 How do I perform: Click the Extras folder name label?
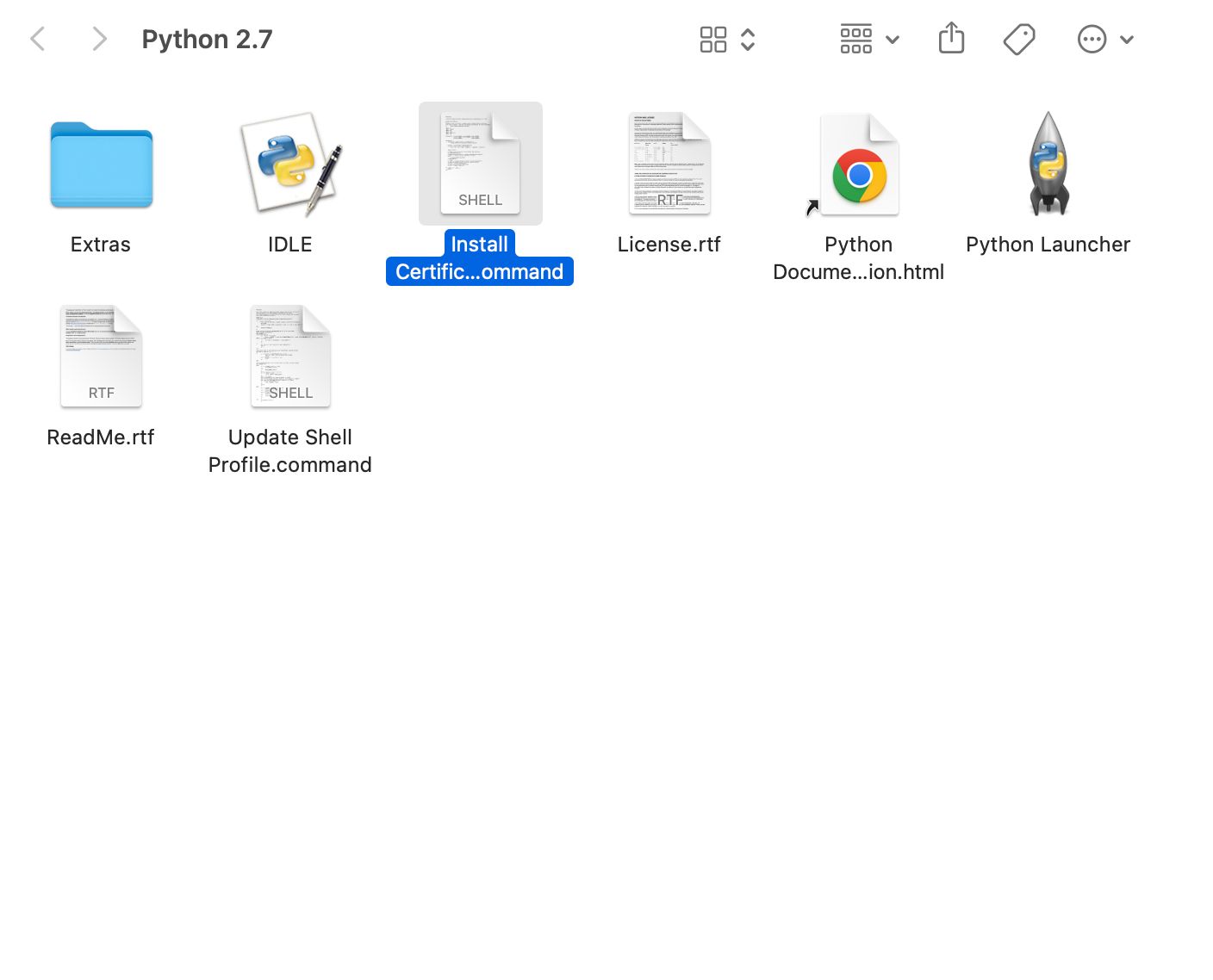tap(101, 245)
